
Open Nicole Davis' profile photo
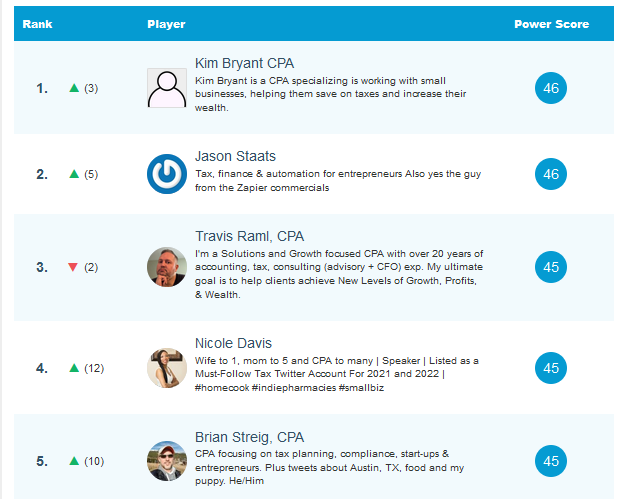pyautogui.click(x=167, y=368)
